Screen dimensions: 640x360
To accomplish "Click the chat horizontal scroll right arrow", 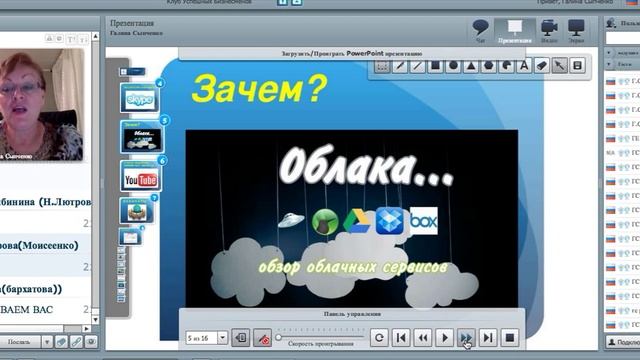I will pyautogui.click(x=86, y=328).
